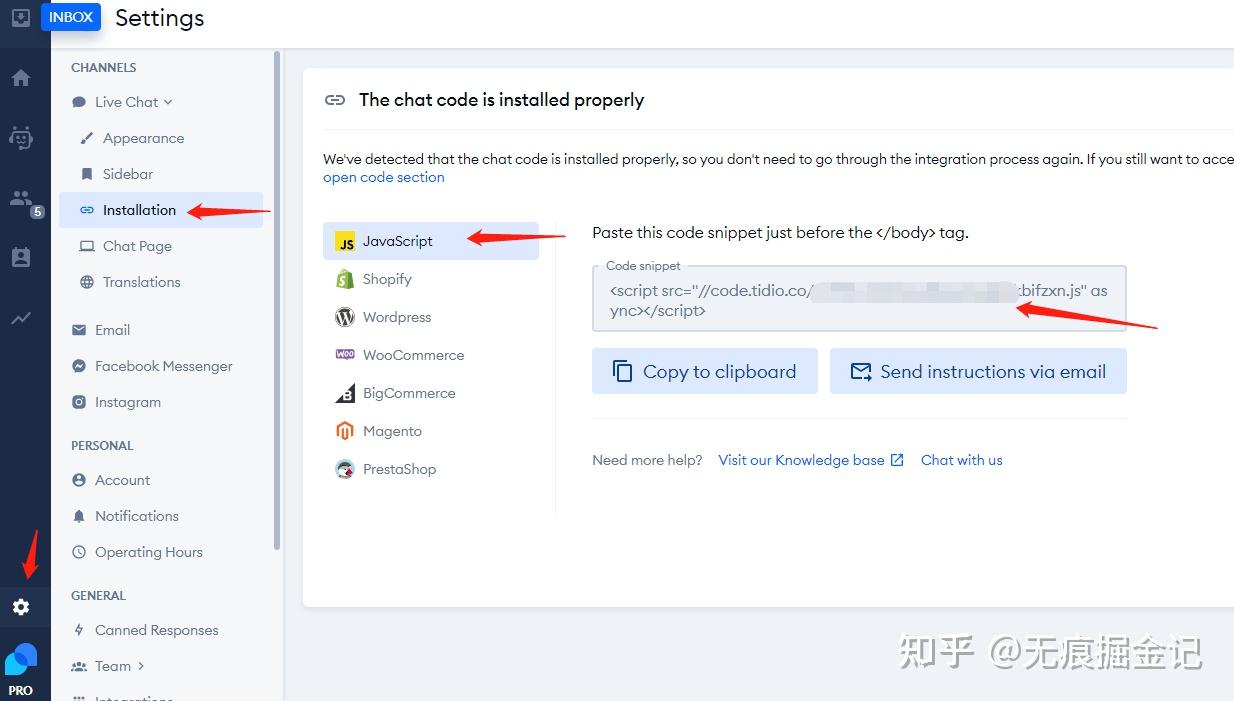Click the CHANNELS section heading
Screen dimensions: 1234x701
pos(103,67)
